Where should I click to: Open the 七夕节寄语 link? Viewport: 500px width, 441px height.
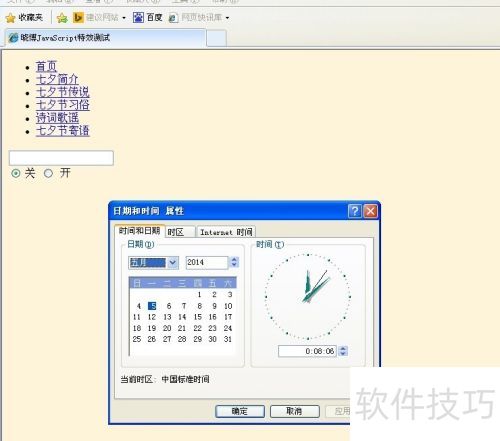pos(63,130)
